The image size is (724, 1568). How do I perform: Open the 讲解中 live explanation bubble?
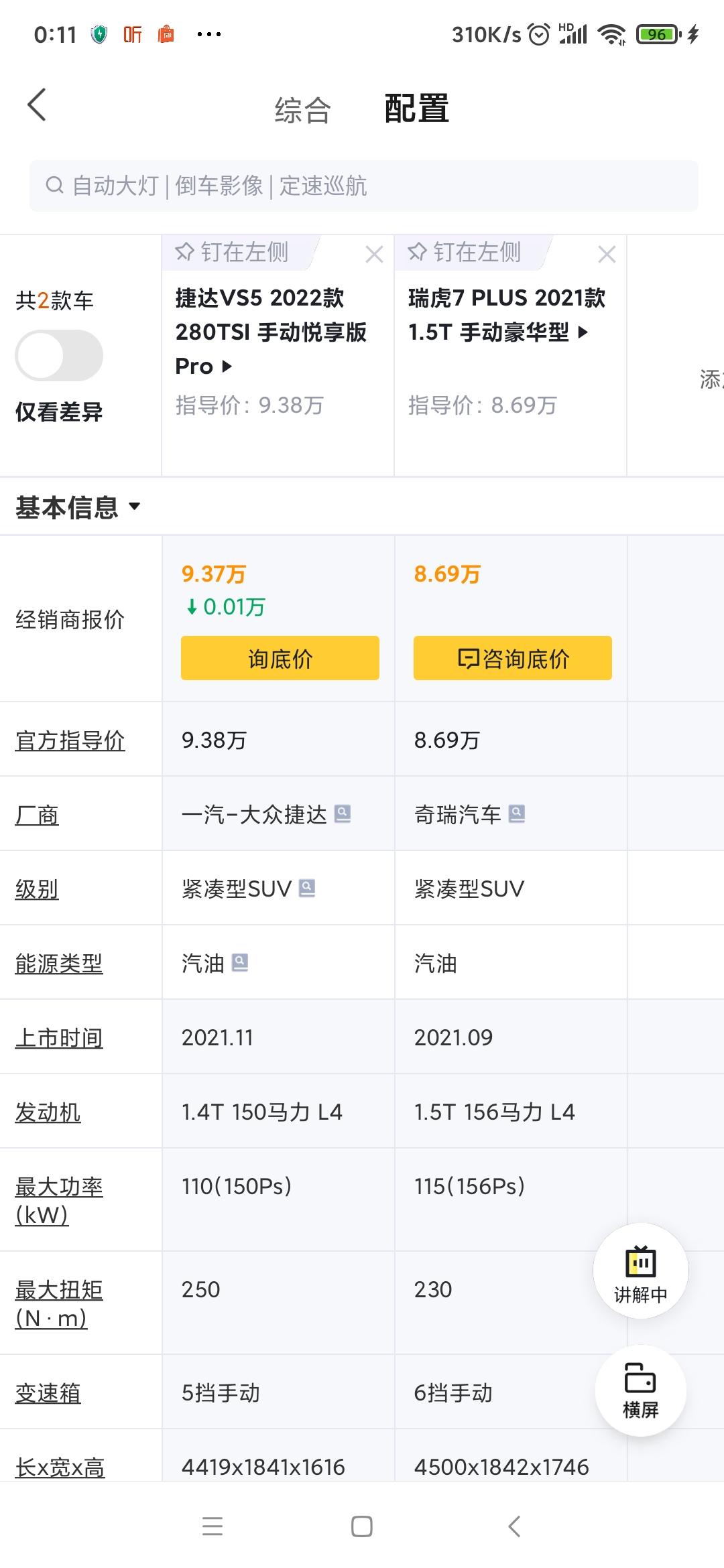tap(641, 1271)
